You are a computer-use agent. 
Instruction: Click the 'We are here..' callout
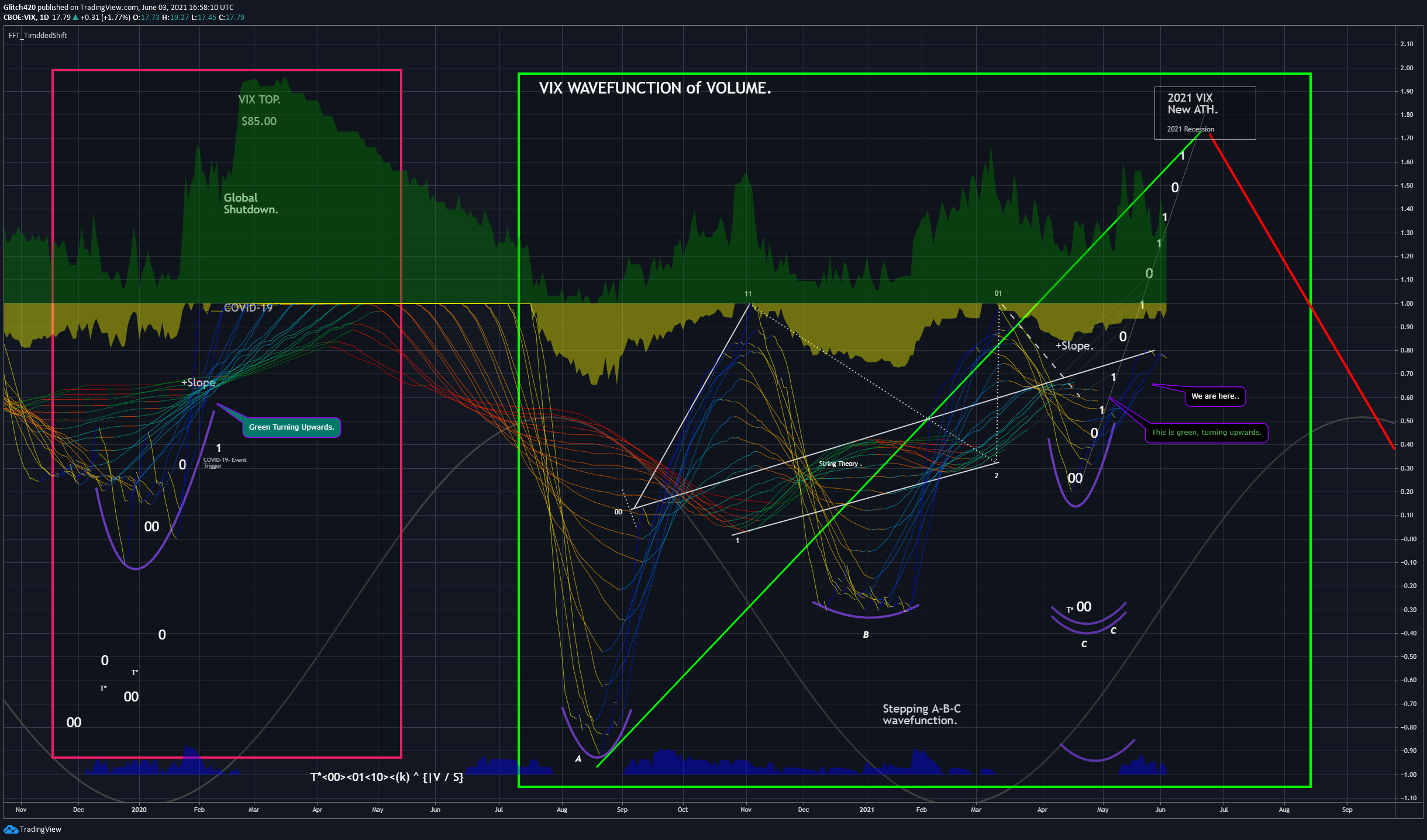tap(1215, 396)
